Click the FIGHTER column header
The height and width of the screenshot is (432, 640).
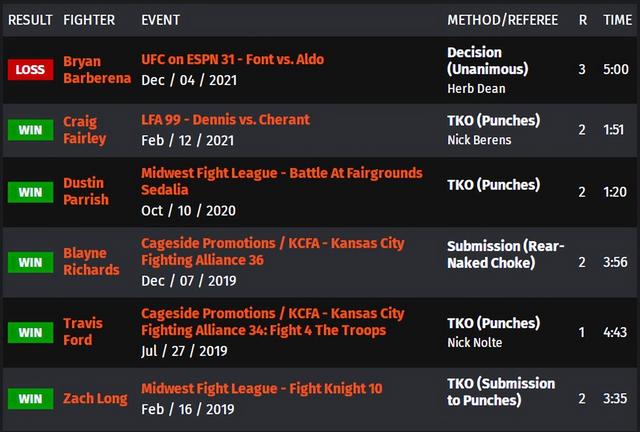(x=89, y=20)
